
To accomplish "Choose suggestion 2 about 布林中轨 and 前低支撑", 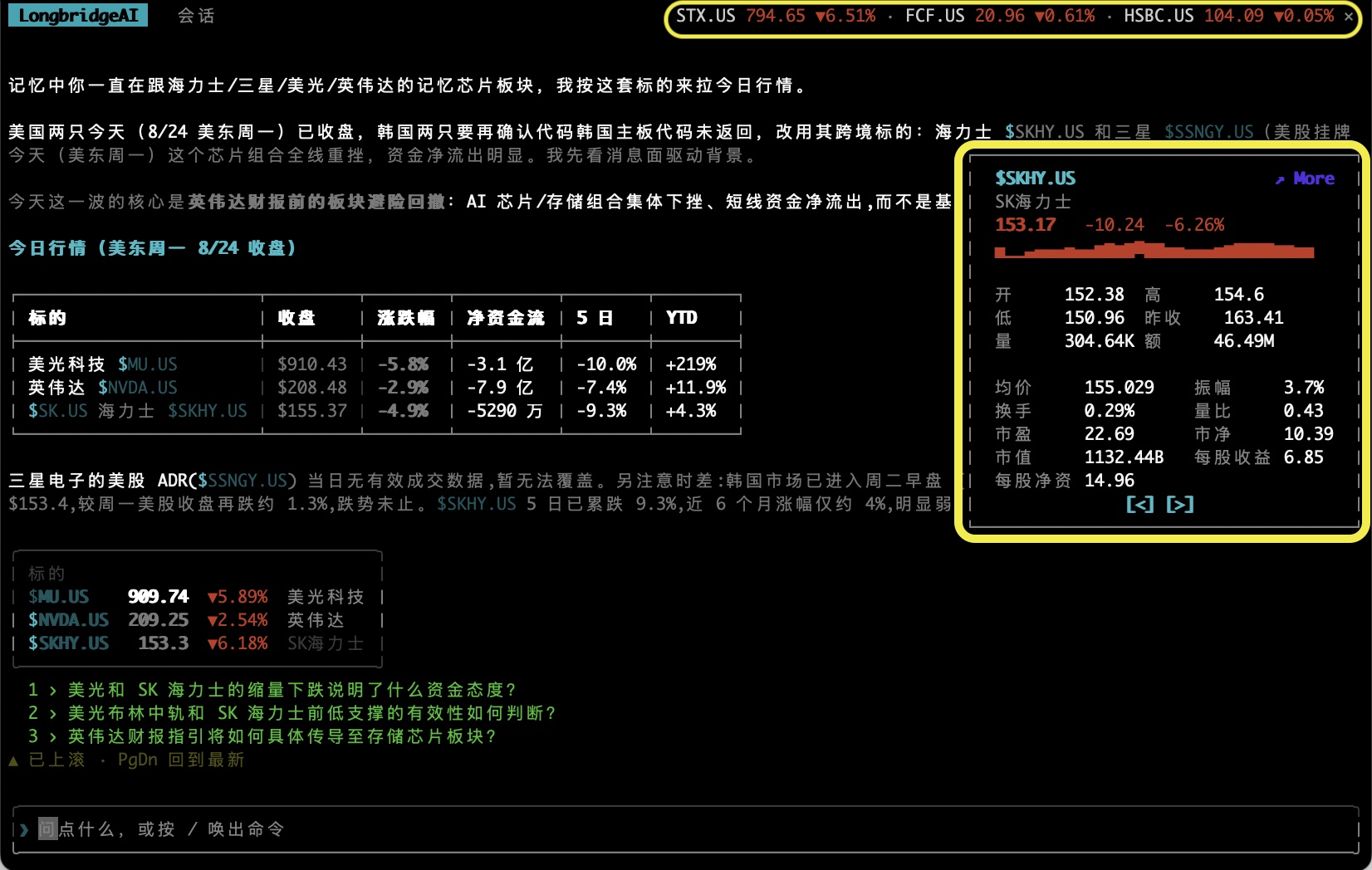I will pyautogui.click(x=292, y=713).
